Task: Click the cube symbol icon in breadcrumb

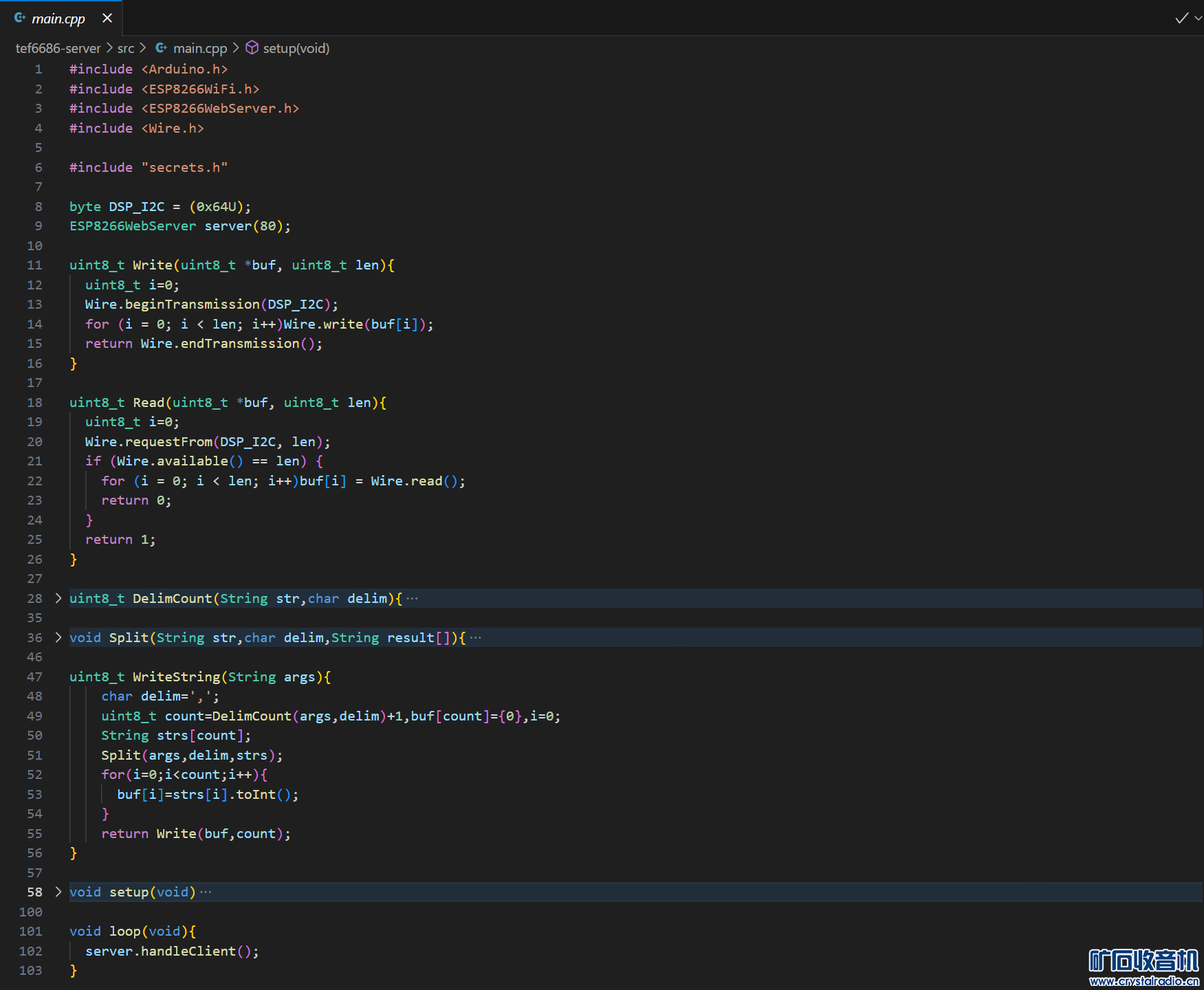Action: 252,47
